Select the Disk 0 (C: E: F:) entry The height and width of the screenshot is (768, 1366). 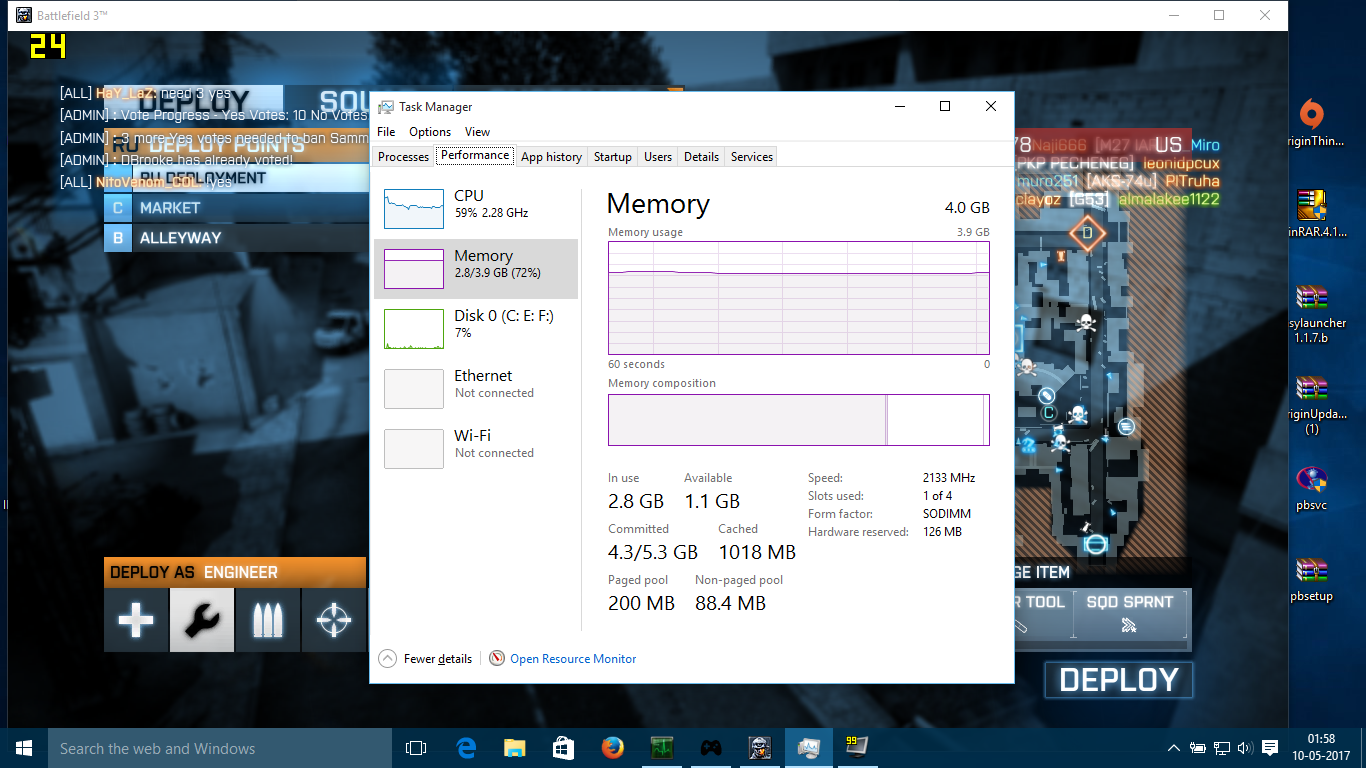tap(476, 329)
